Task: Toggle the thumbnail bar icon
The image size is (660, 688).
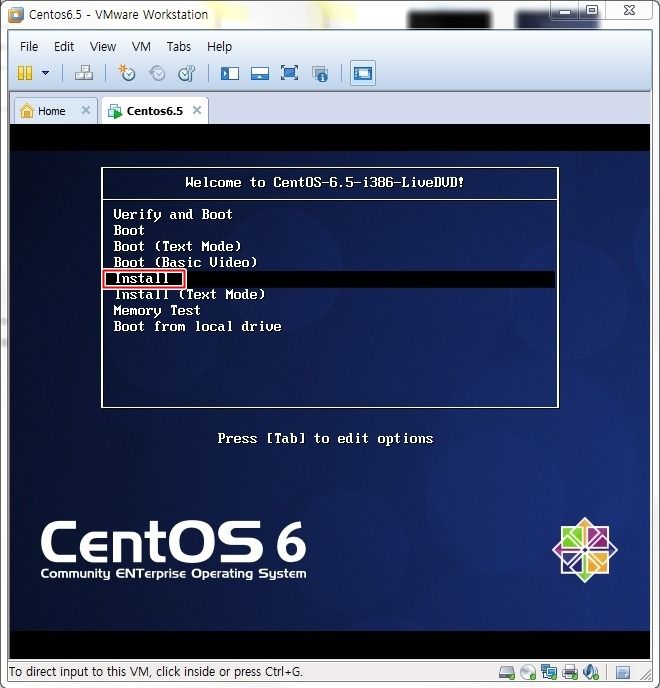Action: click(260, 73)
